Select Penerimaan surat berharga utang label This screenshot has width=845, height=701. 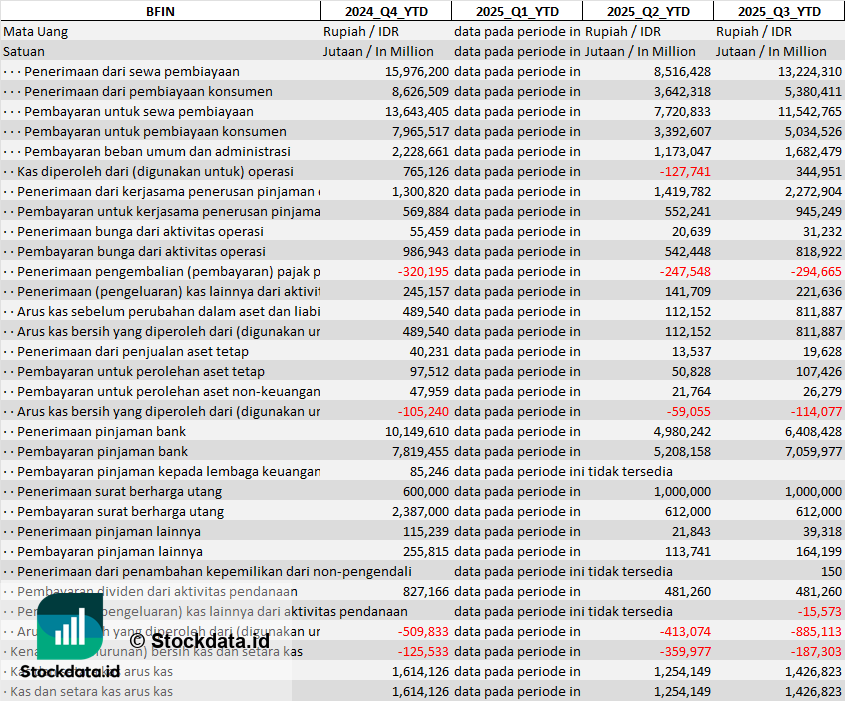coord(119,491)
